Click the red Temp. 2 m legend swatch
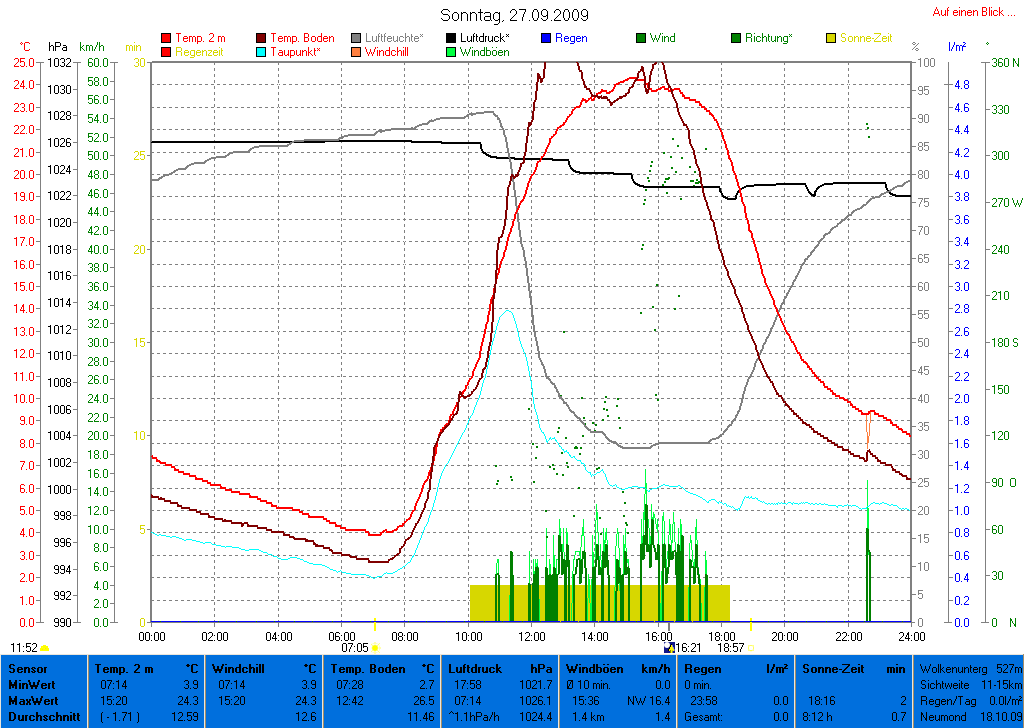This screenshot has height=728, width=1024. (166, 38)
